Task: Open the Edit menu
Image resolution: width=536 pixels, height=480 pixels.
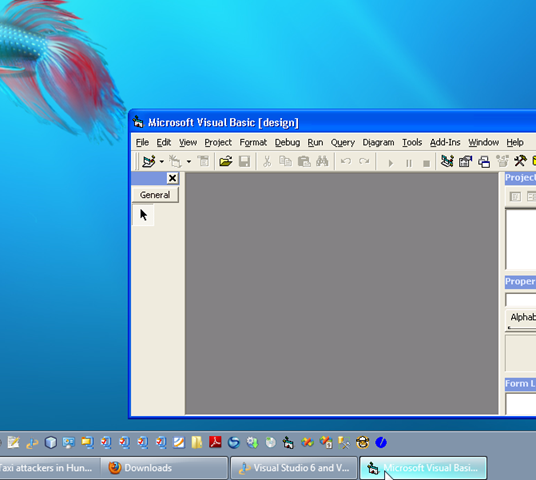Action: pyautogui.click(x=164, y=142)
